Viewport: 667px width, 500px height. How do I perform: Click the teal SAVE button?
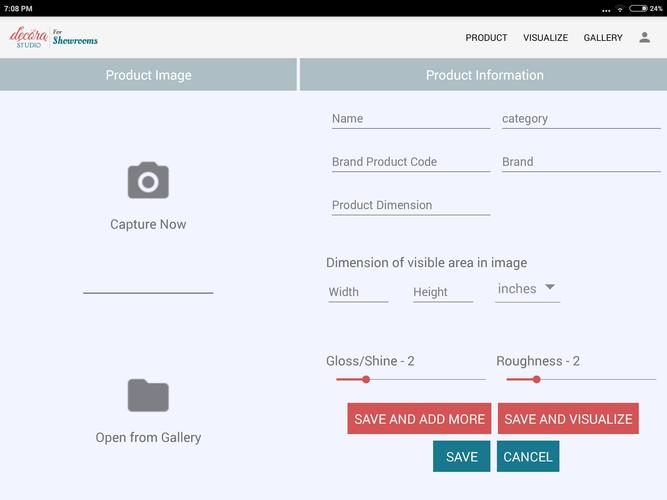[461, 457]
